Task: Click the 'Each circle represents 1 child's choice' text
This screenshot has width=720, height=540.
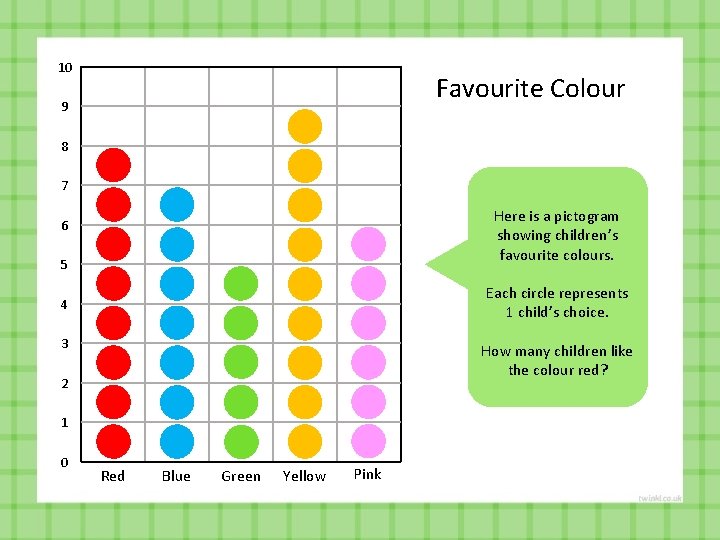Action: pyautogui.click(x=557, y=303)
